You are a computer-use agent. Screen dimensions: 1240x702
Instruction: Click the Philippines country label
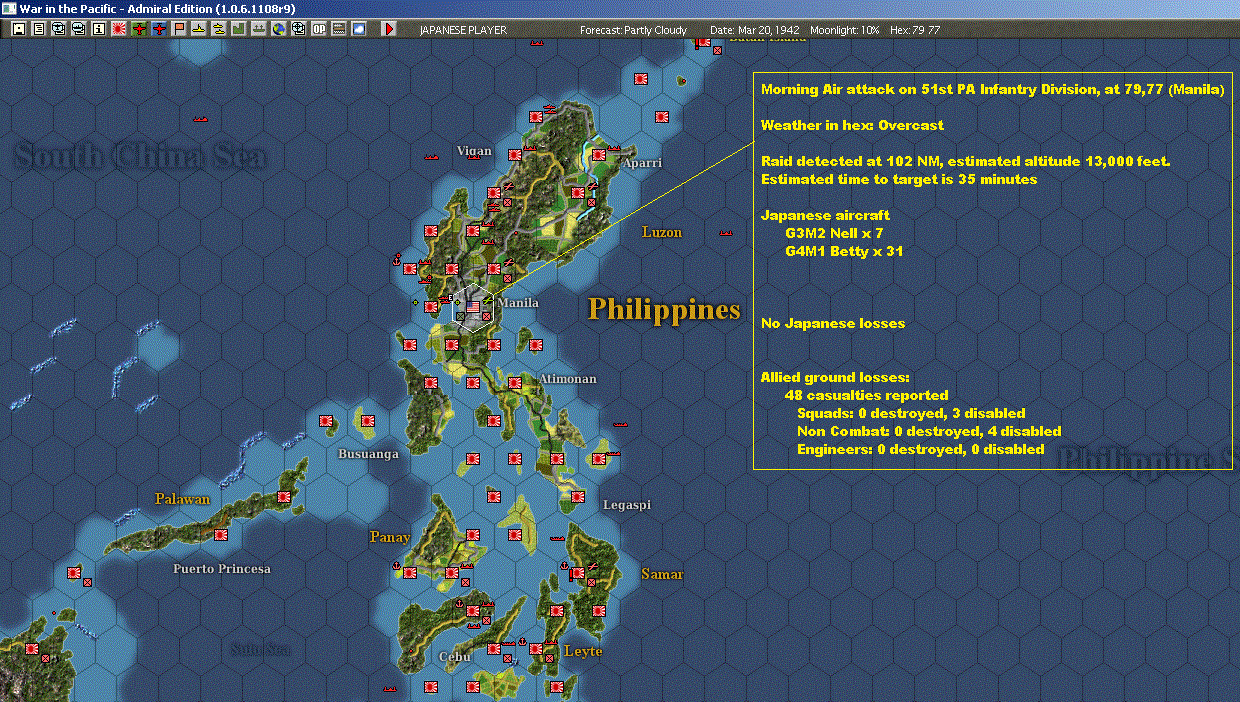point(664,310)
